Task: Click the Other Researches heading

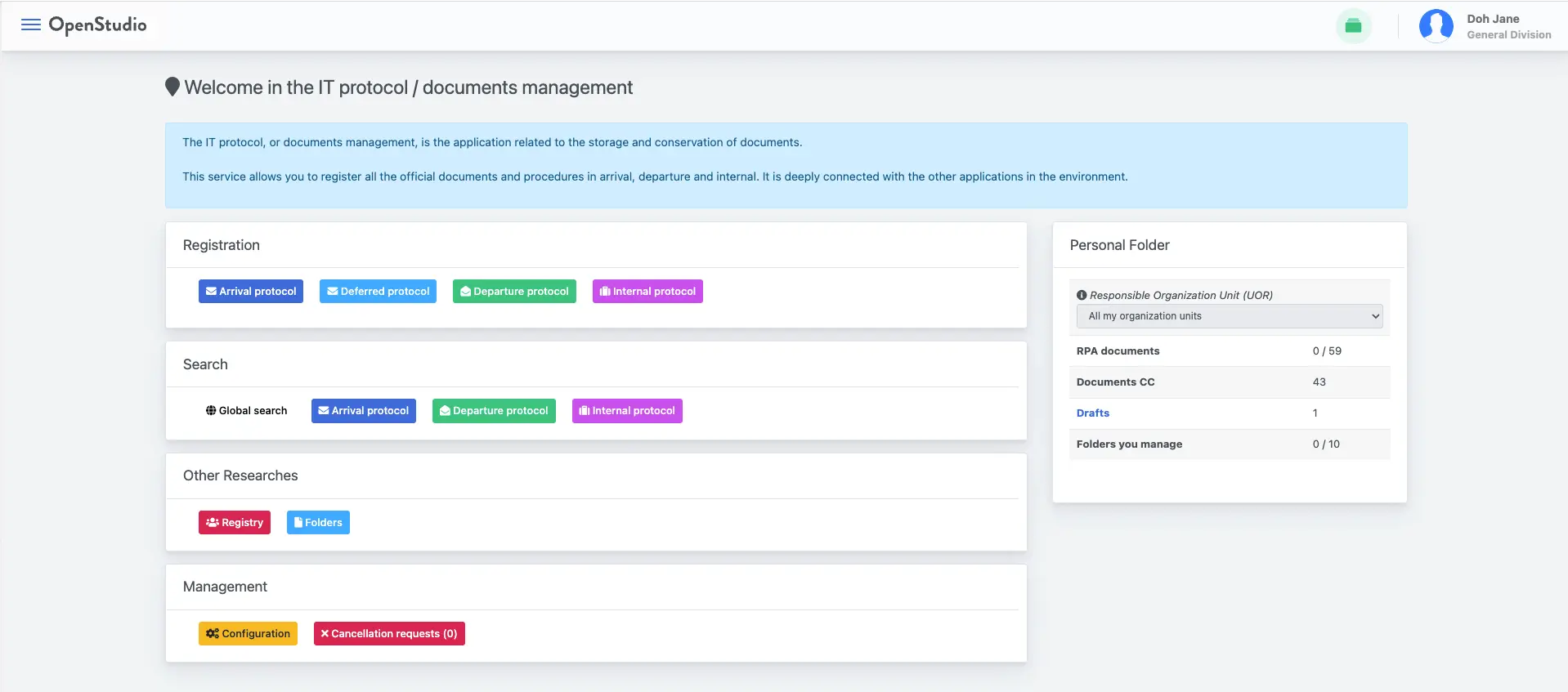Action: pos(240,475)
